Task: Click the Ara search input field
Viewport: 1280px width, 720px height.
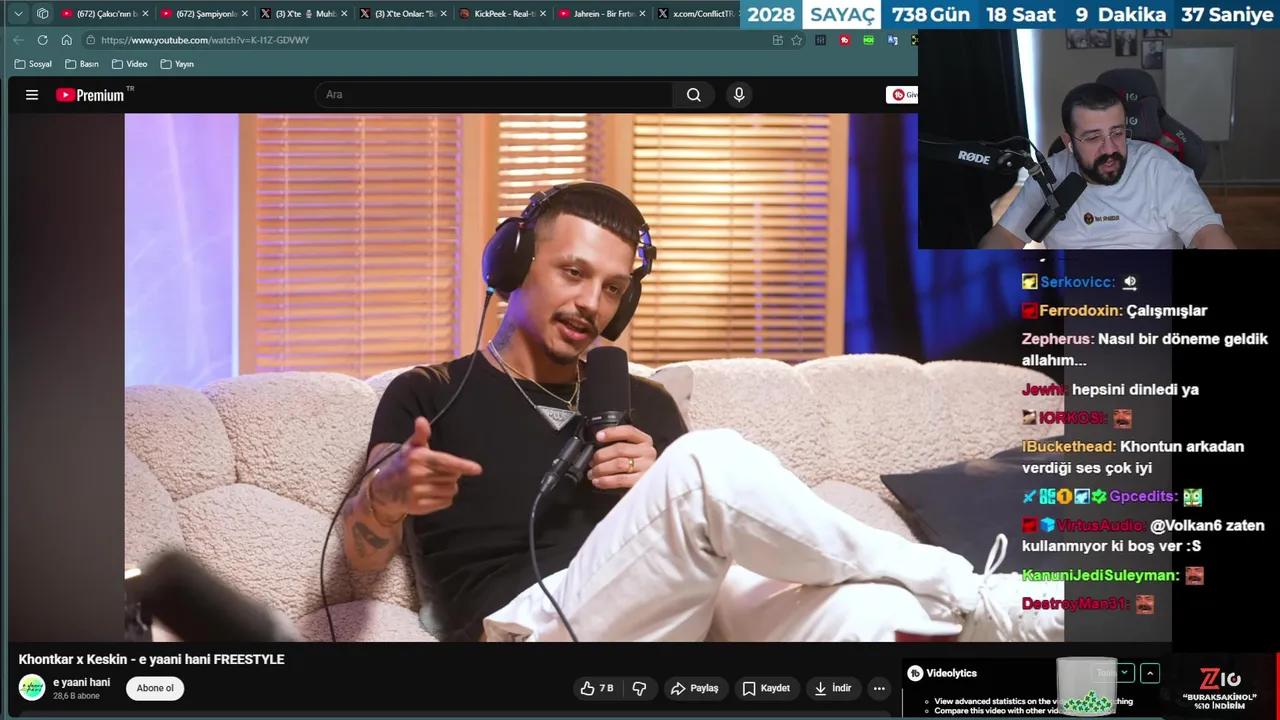Action: click(494, 95)
